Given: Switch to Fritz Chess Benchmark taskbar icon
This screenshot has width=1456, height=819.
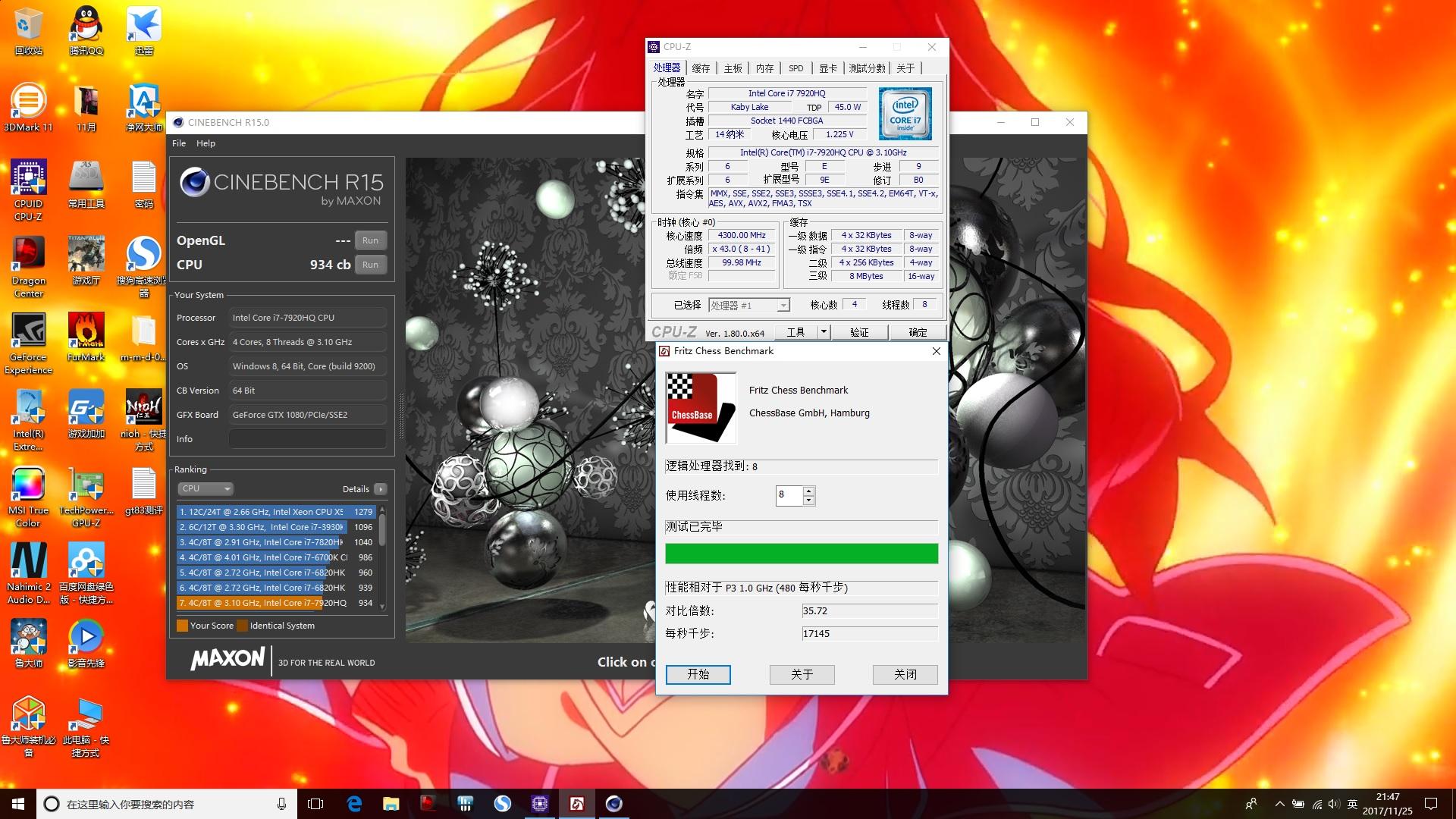Looking at the screenshot, I should click(577, 804).
